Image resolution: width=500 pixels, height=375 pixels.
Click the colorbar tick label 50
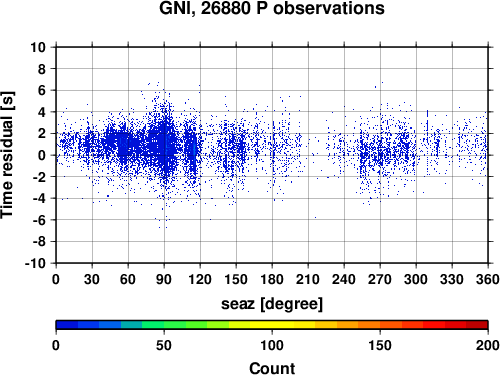point(164,345)
